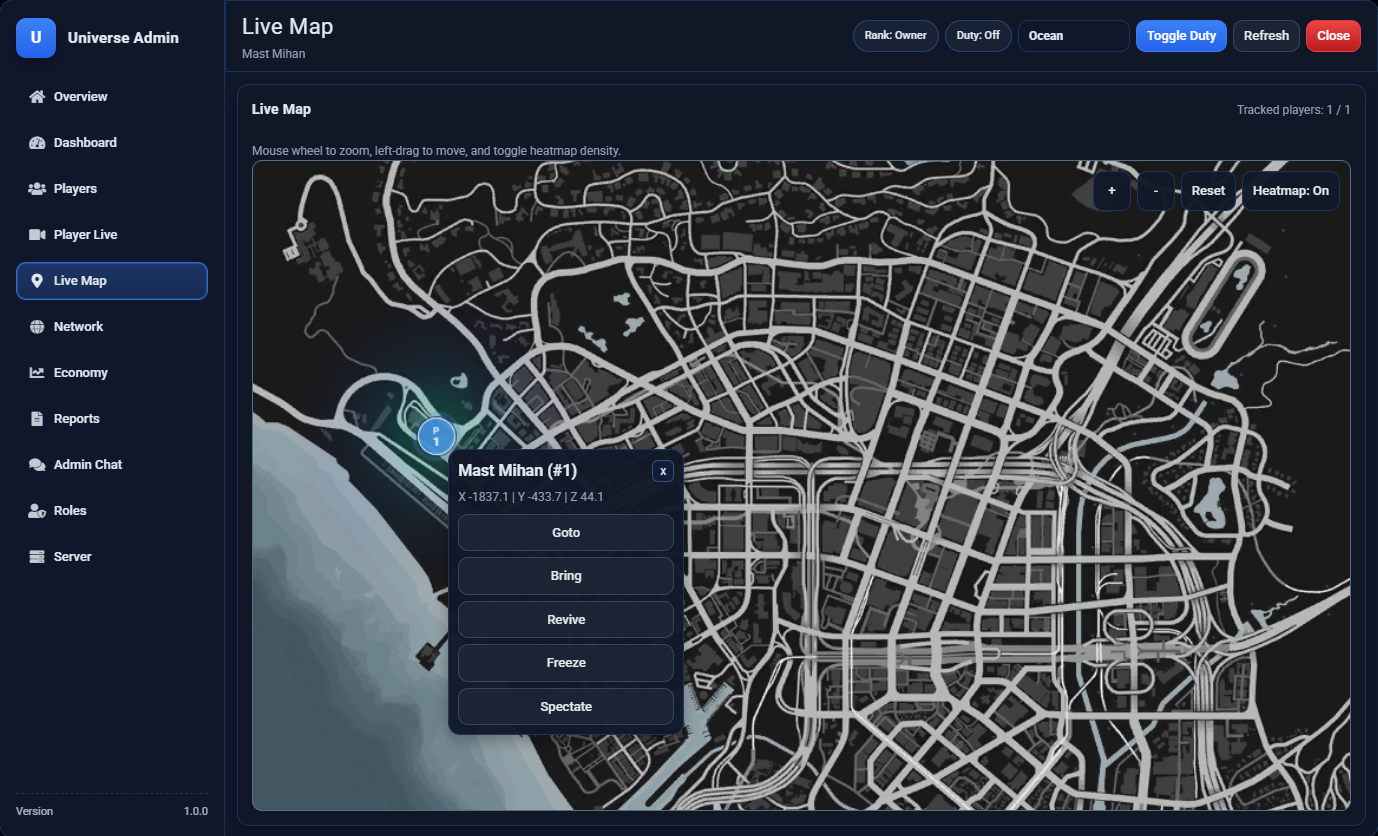Select the P1 player marker on map
This screenshot has height=836, width=1378.
436,436
